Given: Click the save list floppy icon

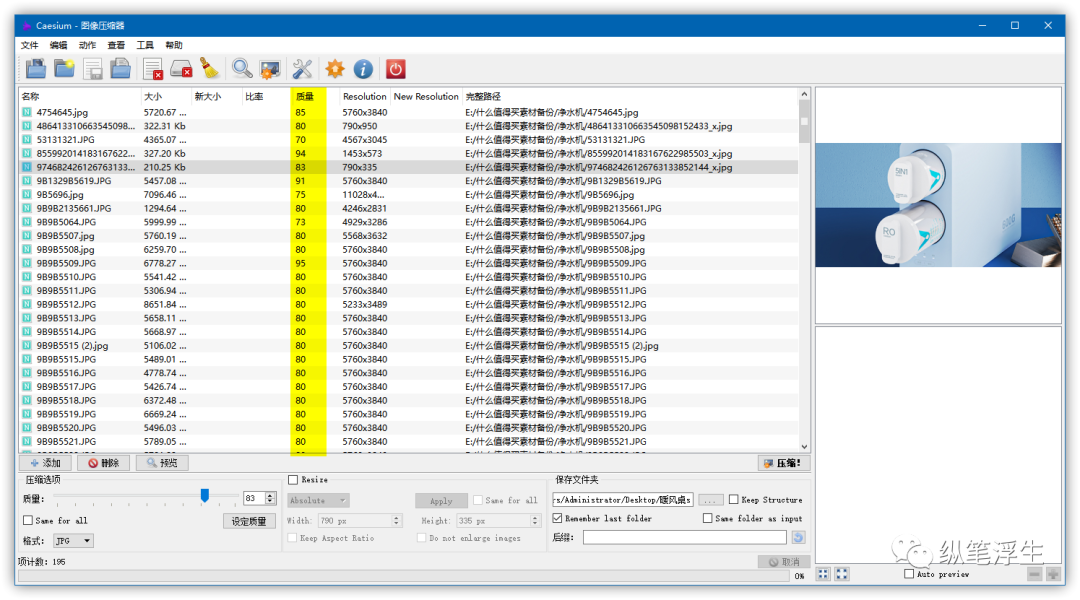Looking at the screenshot, I should pos(93,69).
